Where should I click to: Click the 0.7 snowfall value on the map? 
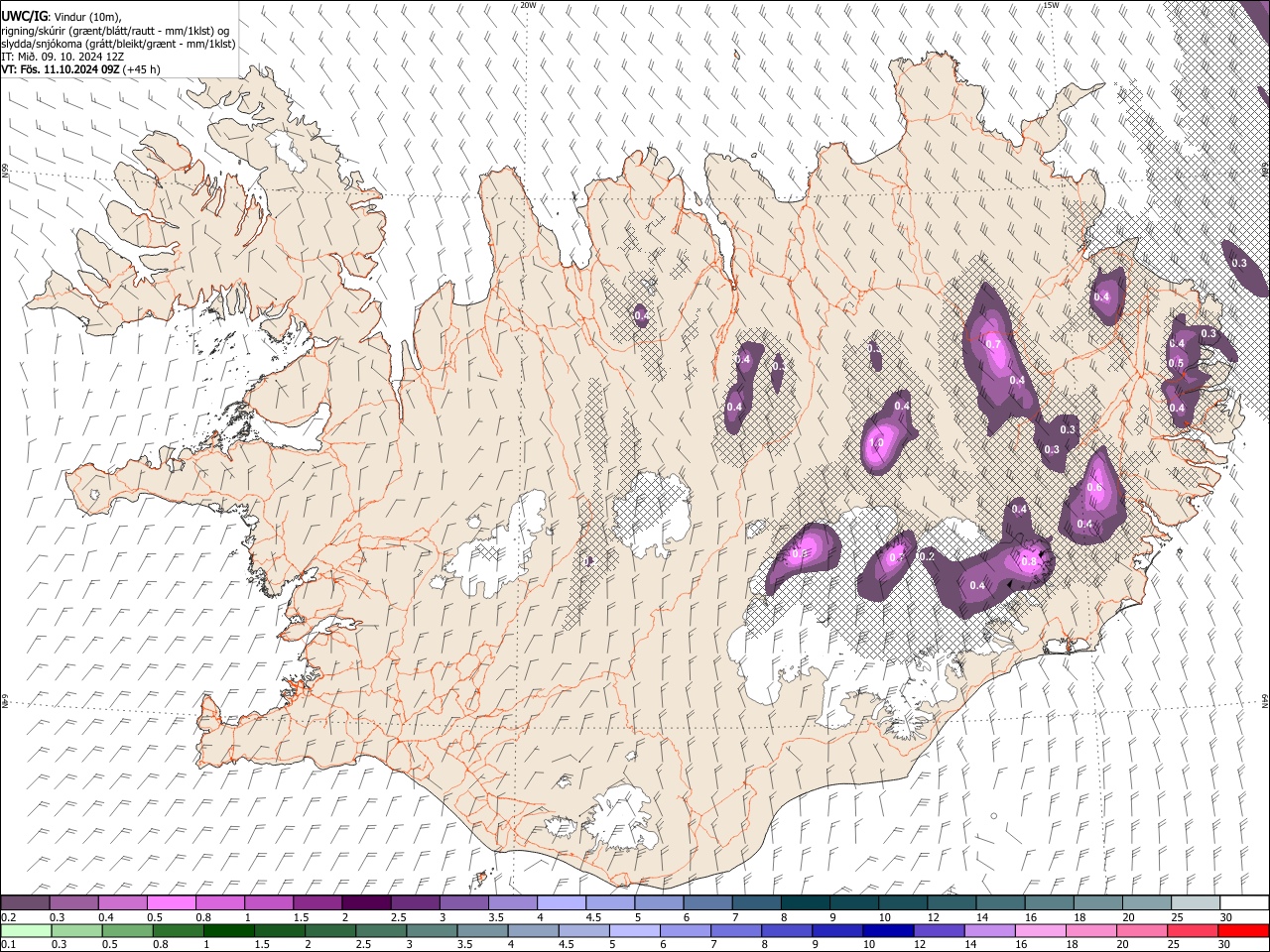[991, 343]
